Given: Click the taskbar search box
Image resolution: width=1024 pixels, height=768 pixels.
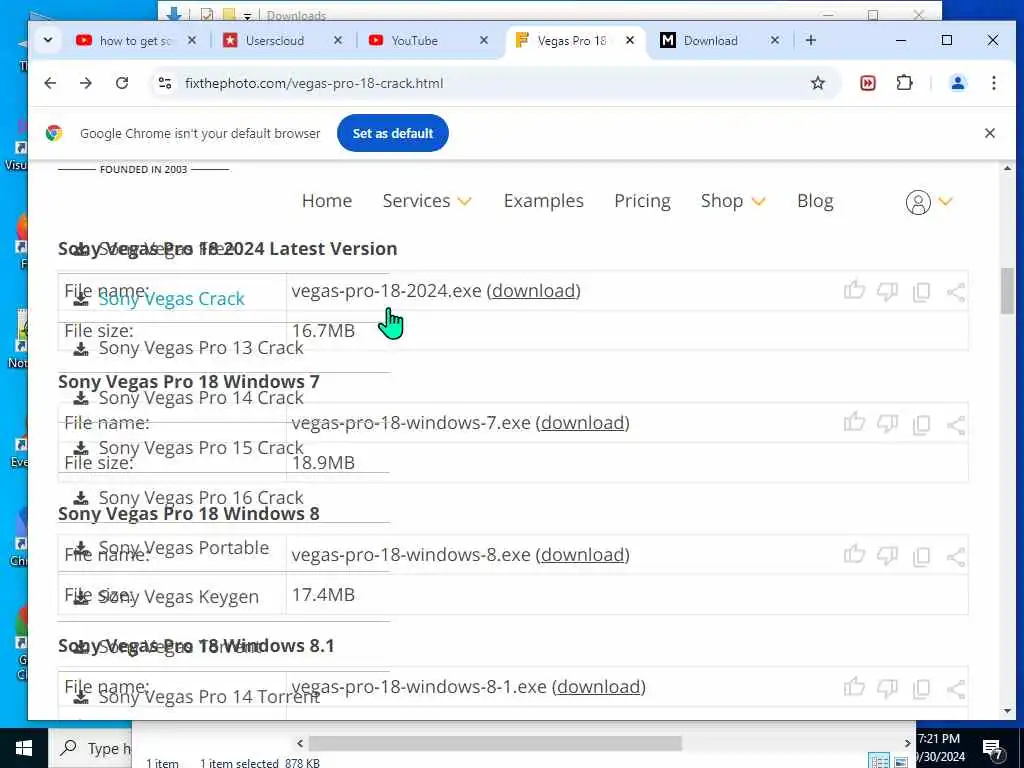Looking at the screenshot, I should 89,748.
